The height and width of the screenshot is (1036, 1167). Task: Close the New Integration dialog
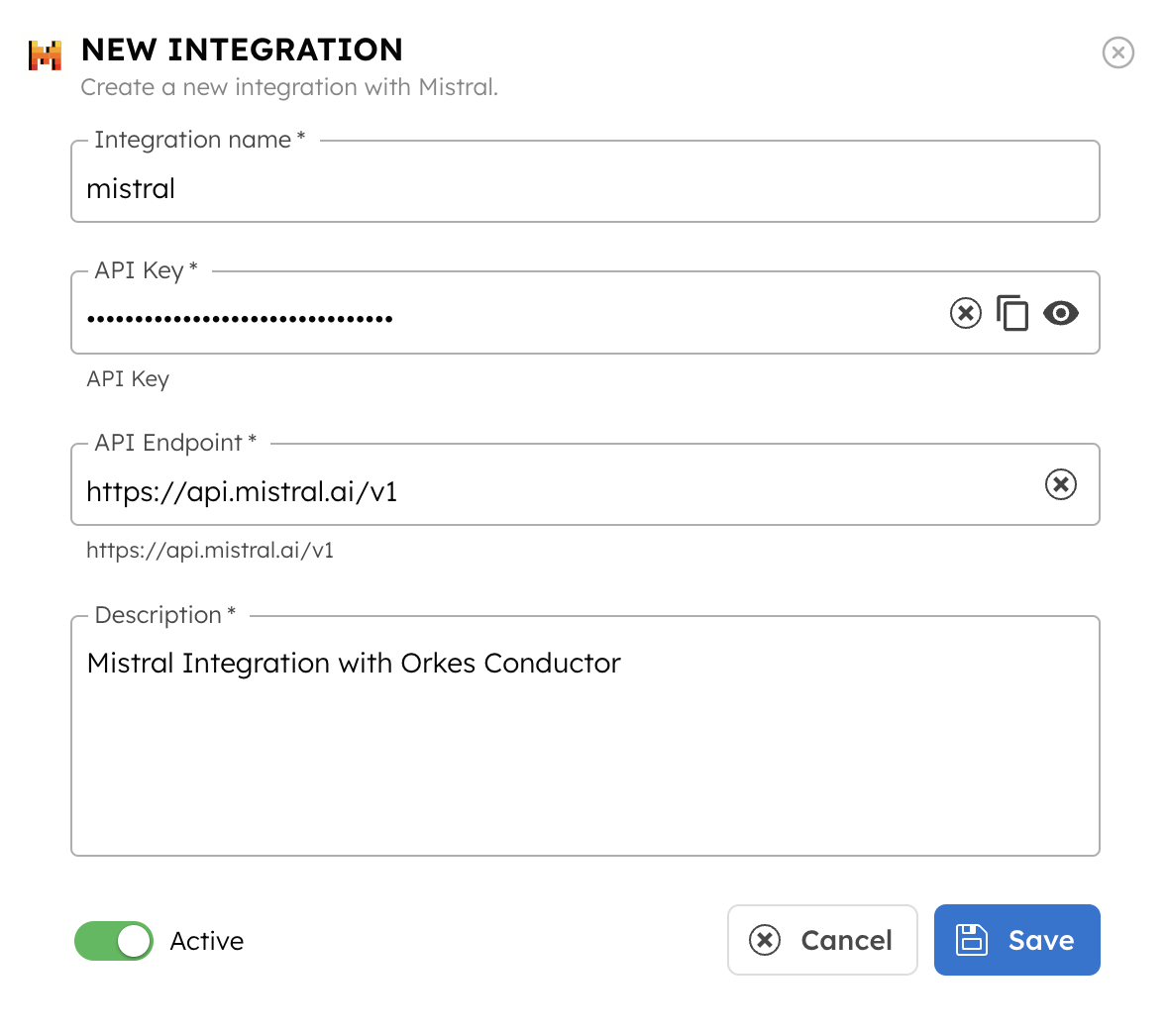click(1117, 52)
